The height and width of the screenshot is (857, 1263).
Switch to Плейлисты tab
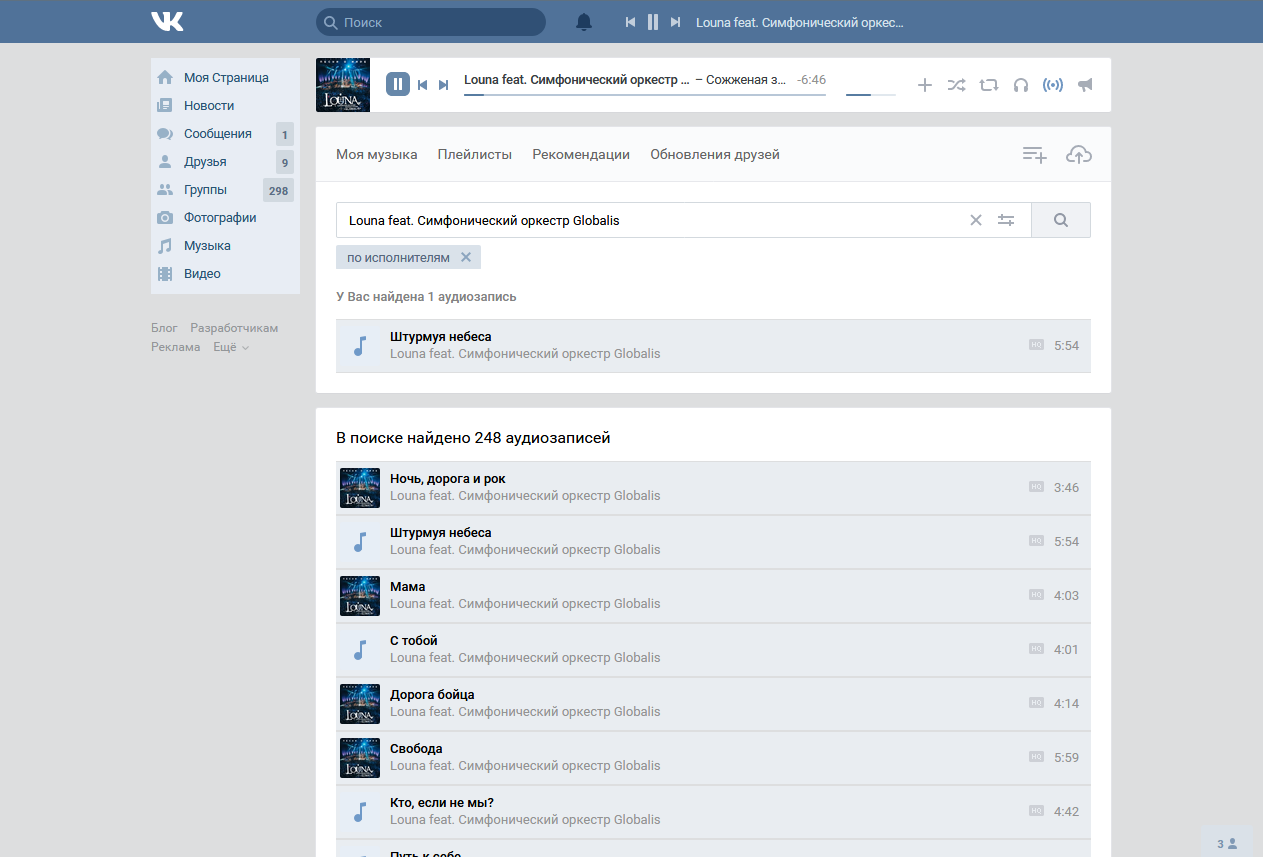point(475,154)
